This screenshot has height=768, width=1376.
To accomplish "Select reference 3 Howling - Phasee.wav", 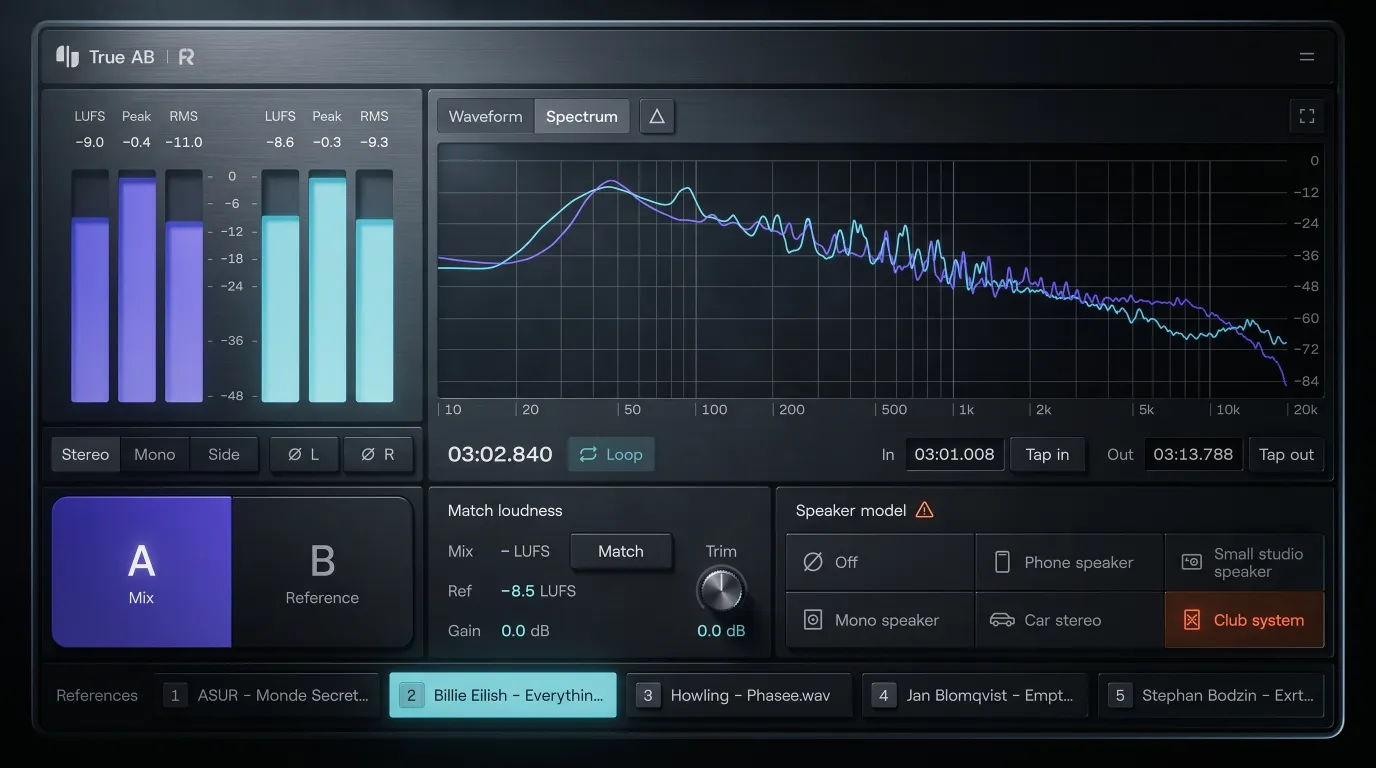I will pyautogui.click(x=739, y=695).
